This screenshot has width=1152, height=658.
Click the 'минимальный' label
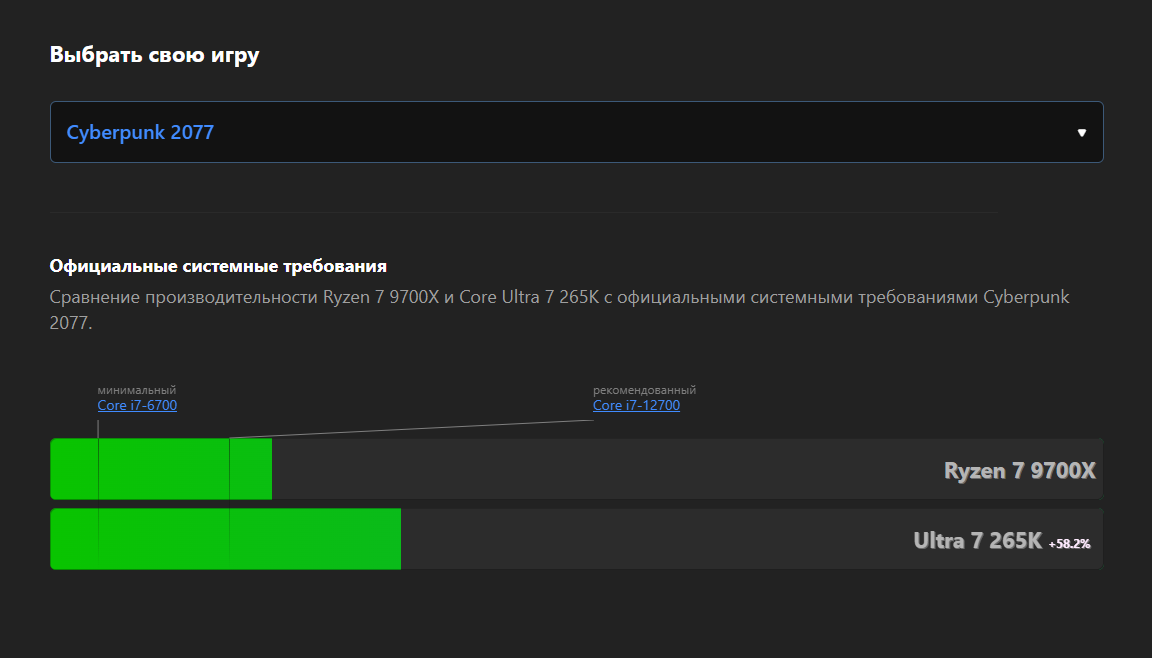tap(137, 390)
